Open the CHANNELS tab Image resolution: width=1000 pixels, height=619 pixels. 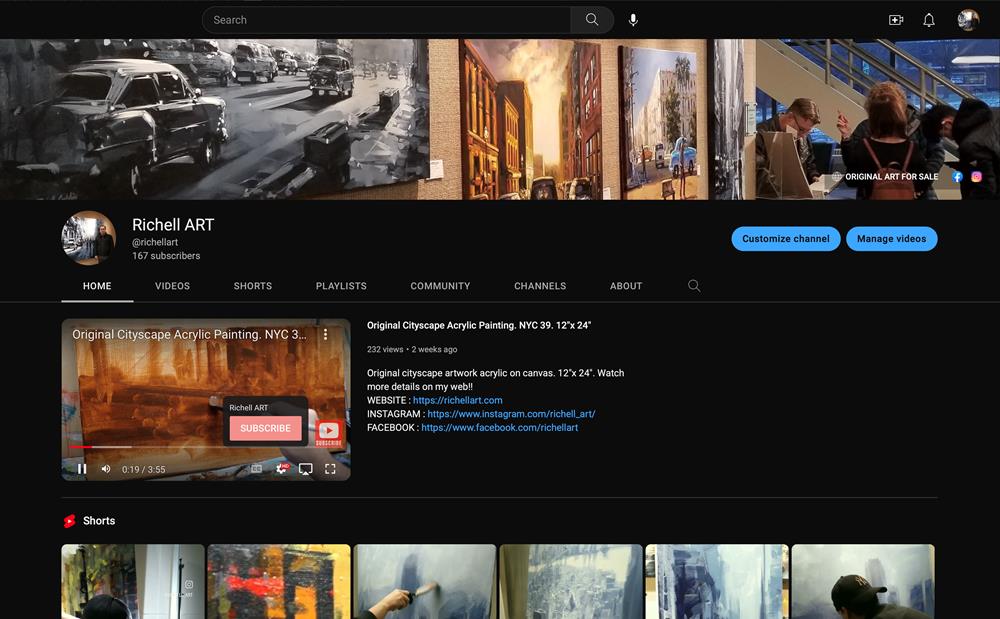pyautogui.click(x=540, y=286)
